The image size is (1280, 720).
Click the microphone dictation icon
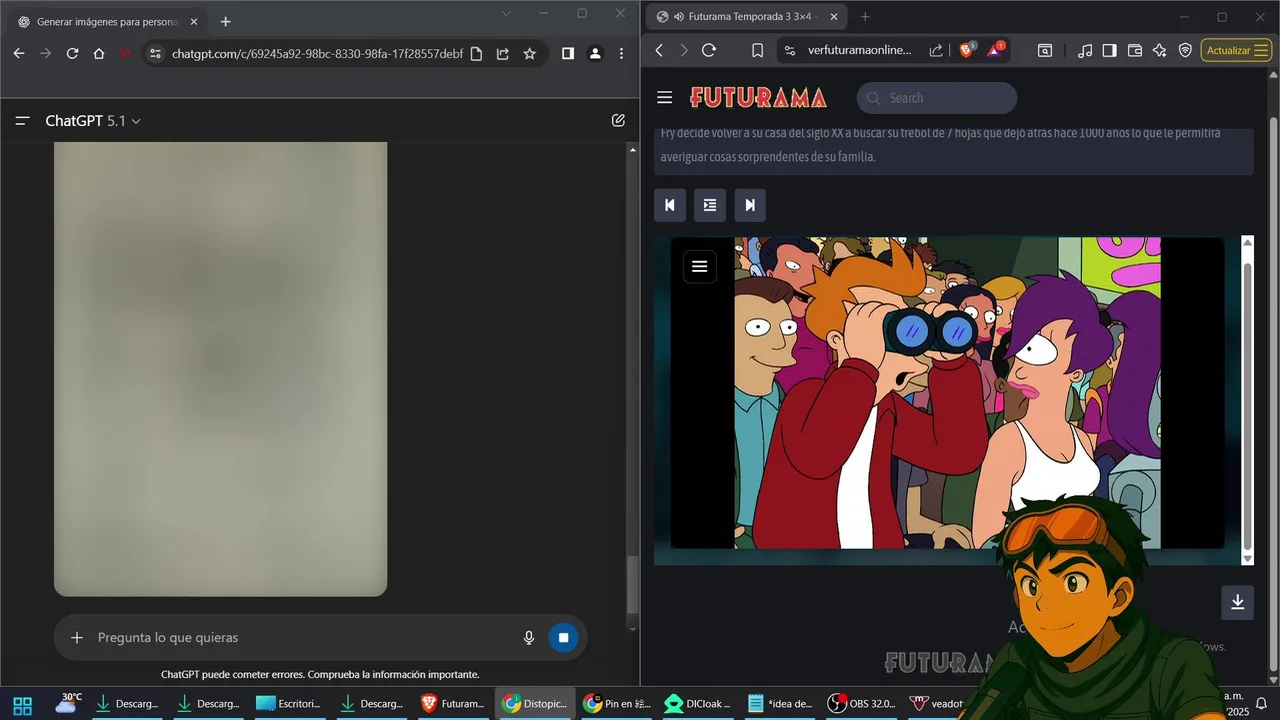[x=529, y=638]
